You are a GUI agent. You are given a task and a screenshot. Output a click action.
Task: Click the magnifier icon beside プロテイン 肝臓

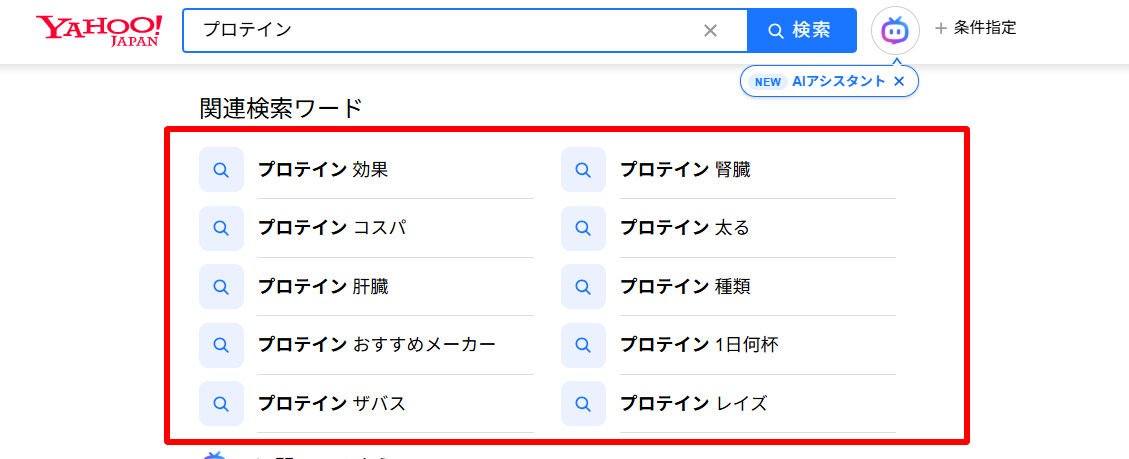click(222, 286)
